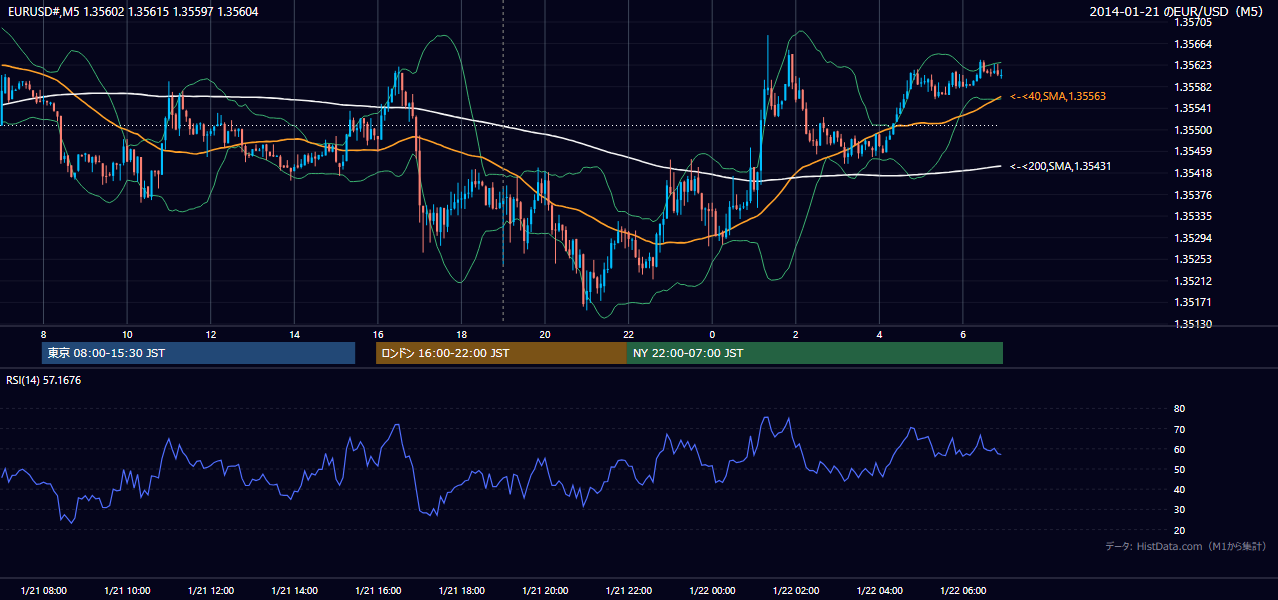Screen dimensions: 1278x600
Task: Select the 200 SMA label reading 1.35431
Action: click(1061, 166)
